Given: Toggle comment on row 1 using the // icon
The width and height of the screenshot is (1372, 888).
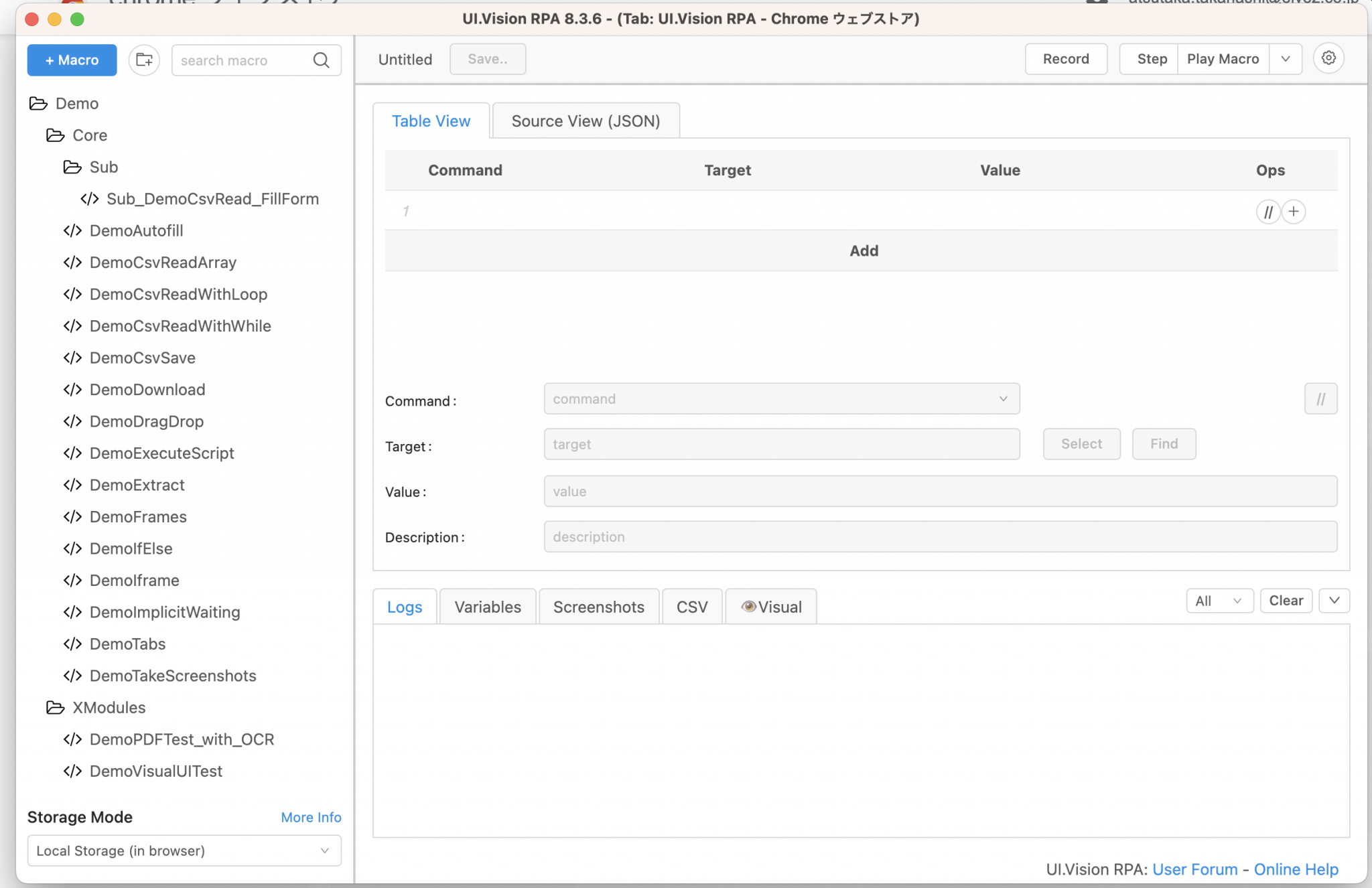Looking at the screenshot, I should click(x=1268, y=212).
